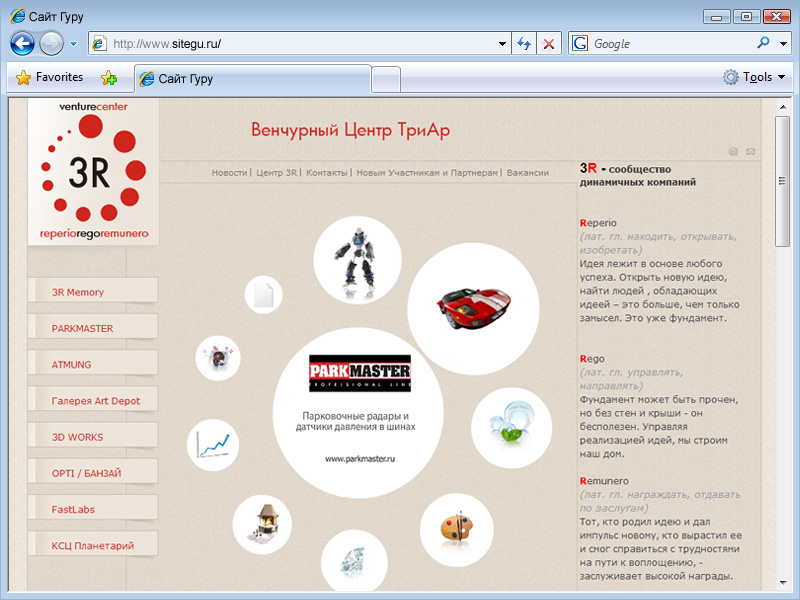This screenshot has width=800, height=600.
Task: Click the 3R Memory sidebar button
Action: point(93,291)
